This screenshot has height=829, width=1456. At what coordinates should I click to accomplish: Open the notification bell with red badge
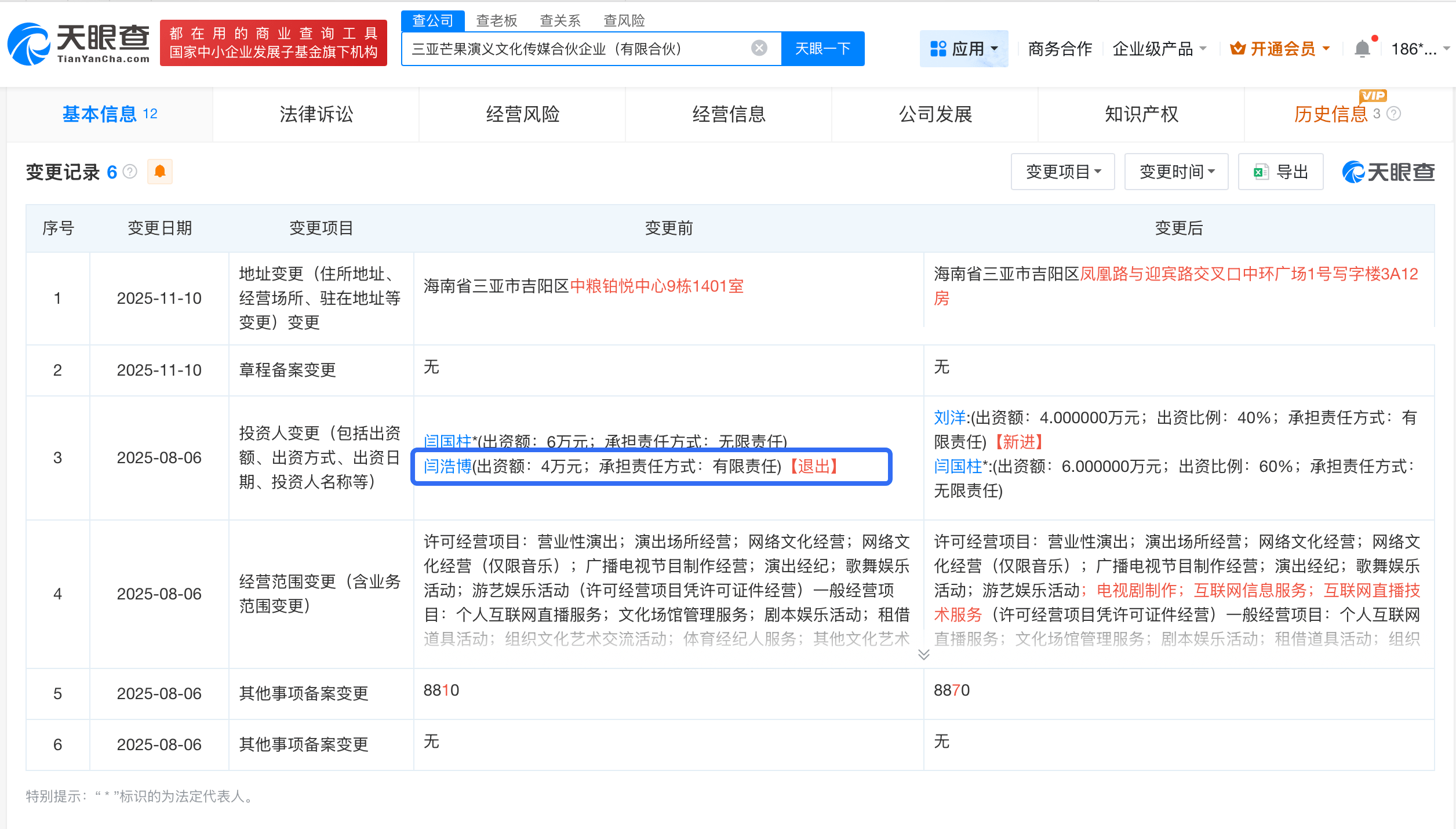(x=1363, y=49)
